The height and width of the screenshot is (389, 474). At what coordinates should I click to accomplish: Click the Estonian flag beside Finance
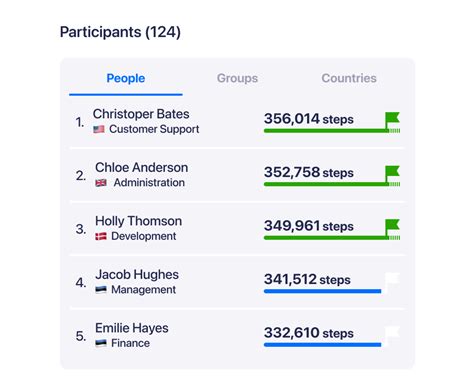(x=101, y=343)
